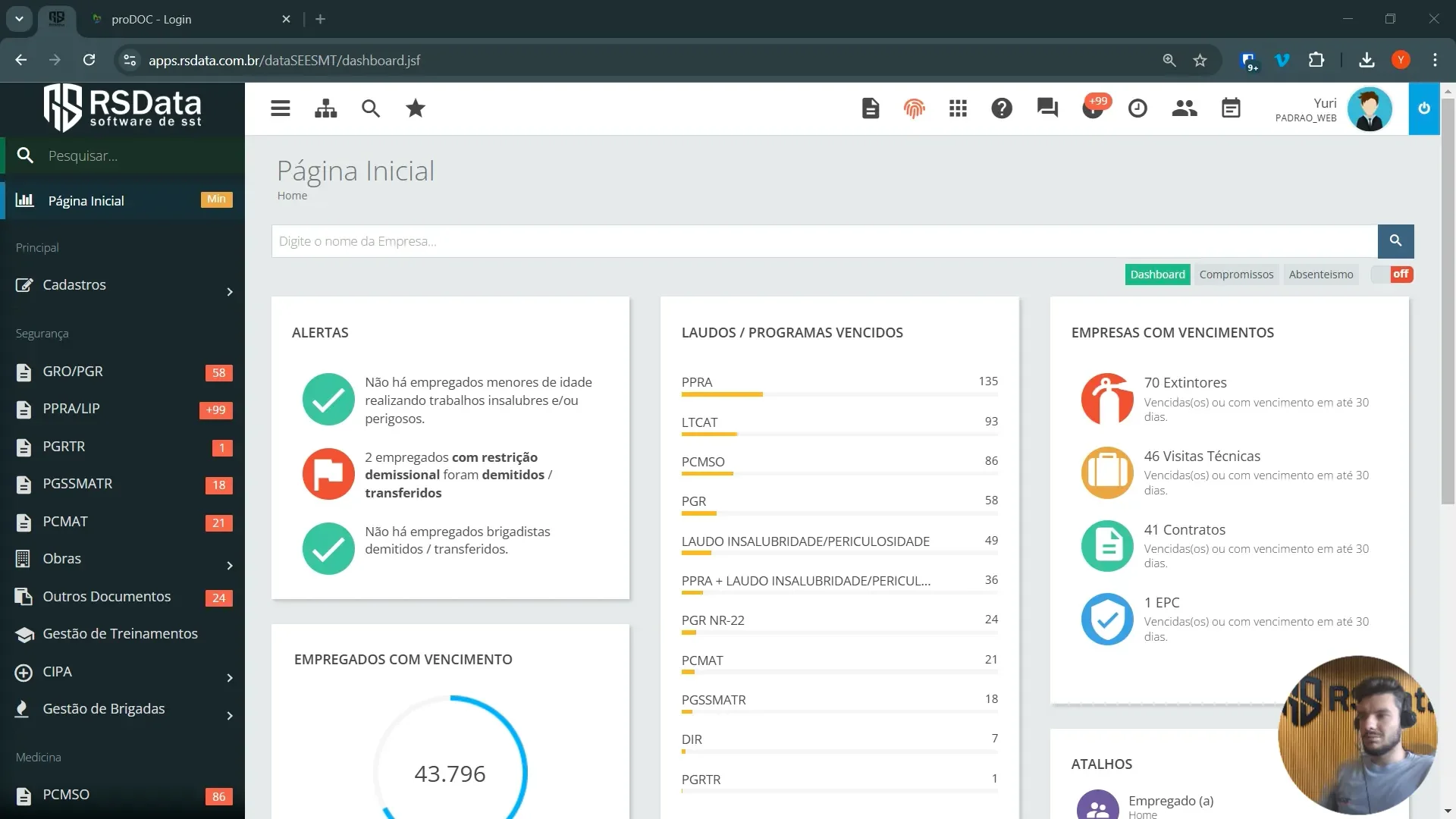The height and width of the screenshot is (819, 1456).
Task: Open the fingerprint biometrics icon
Action: (x=915, y=108)
